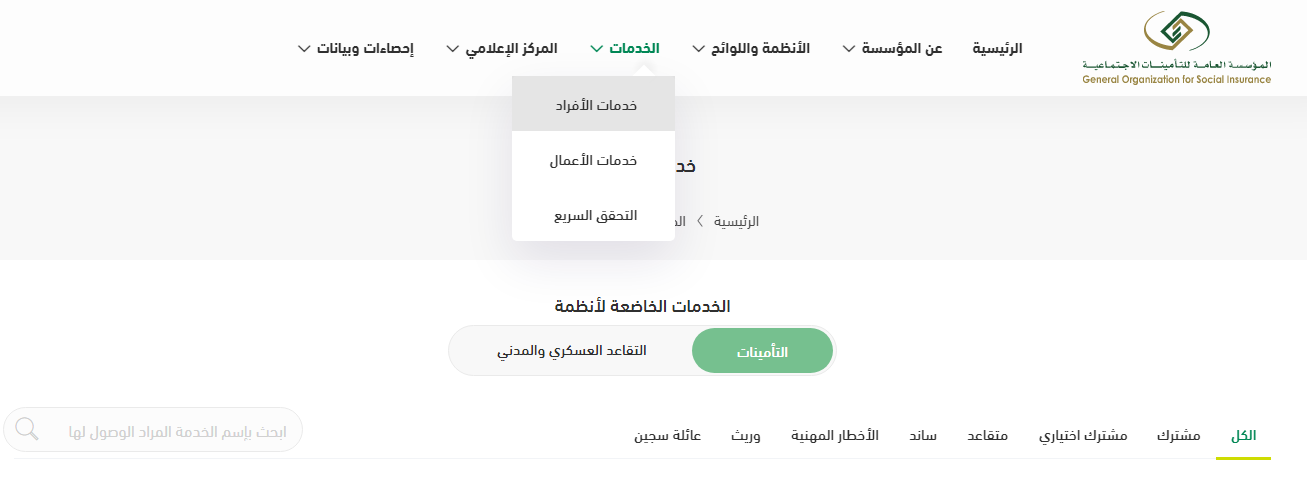This screenshot has width=1307, height=491.
Task: Switch to التقاعد العسكري والمدني option
Action: coord(572,351)
